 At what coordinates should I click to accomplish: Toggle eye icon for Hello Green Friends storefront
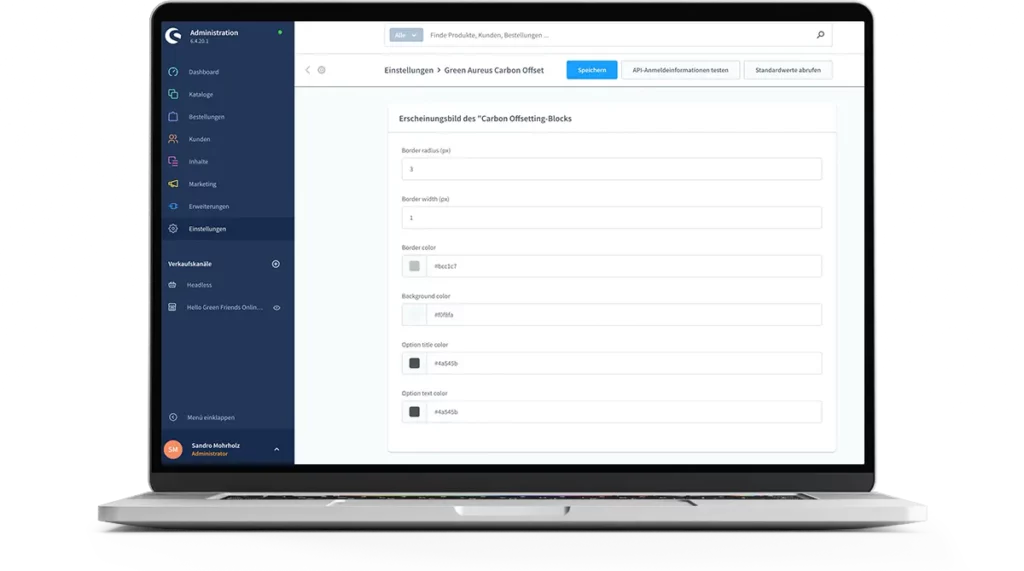[276, 307]
